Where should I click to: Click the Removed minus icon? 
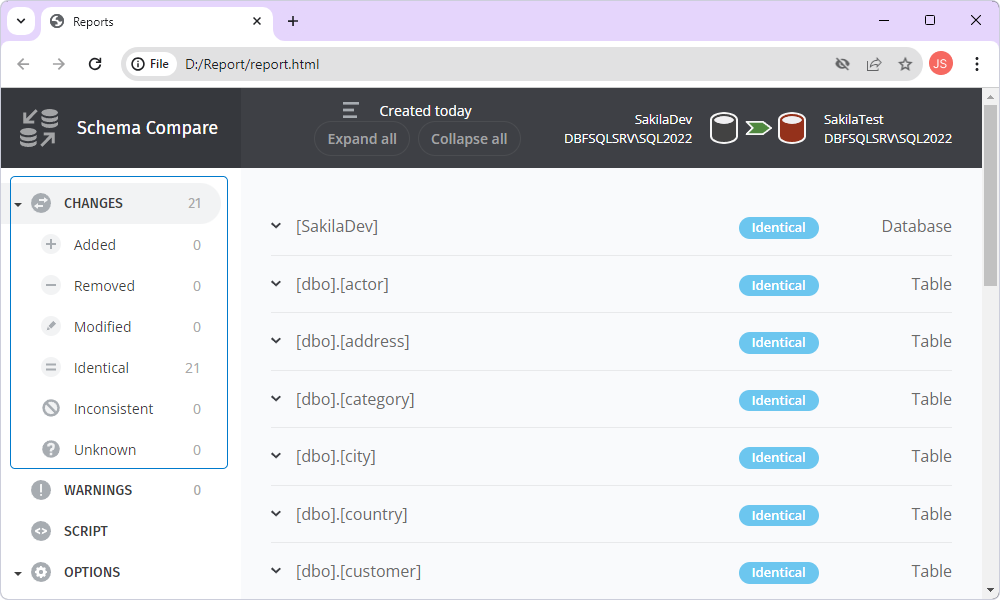[x=51, y=285]
